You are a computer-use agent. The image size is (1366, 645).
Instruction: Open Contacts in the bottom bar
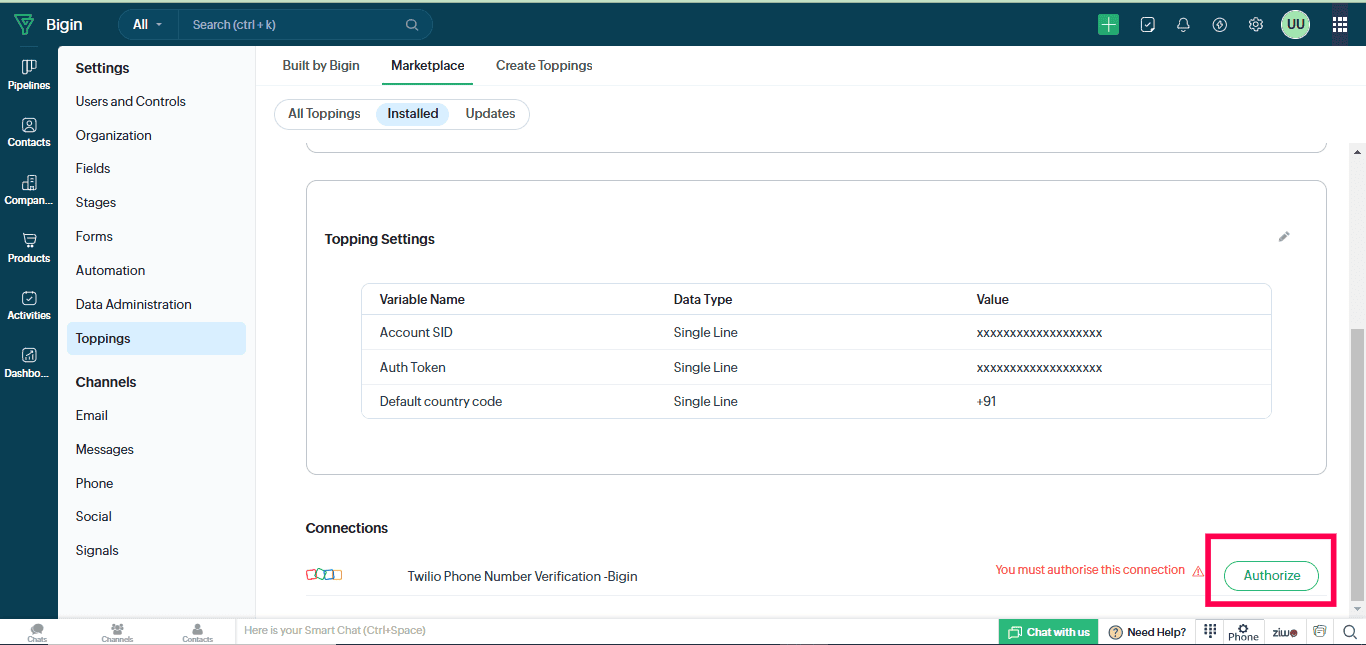tap(197, 632)
